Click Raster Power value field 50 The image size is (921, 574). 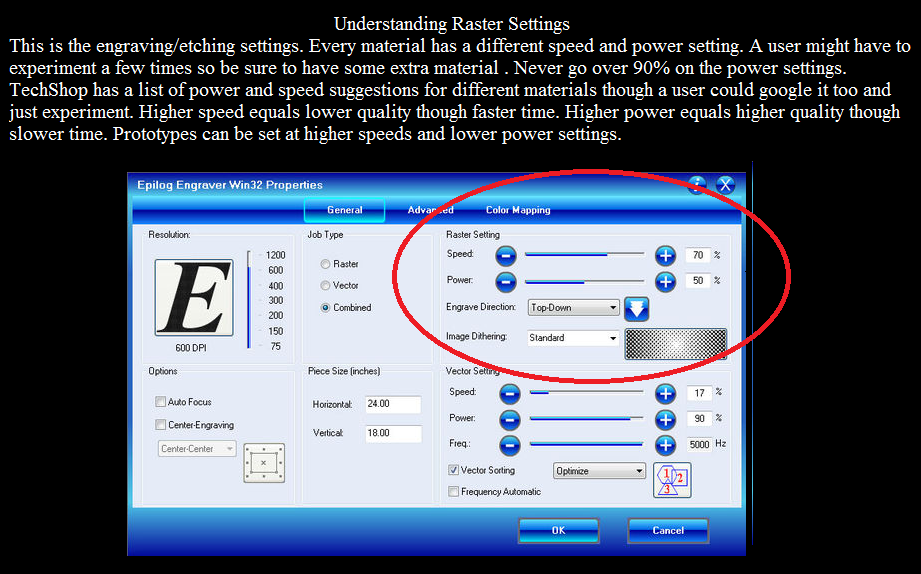tap(698, 281)
